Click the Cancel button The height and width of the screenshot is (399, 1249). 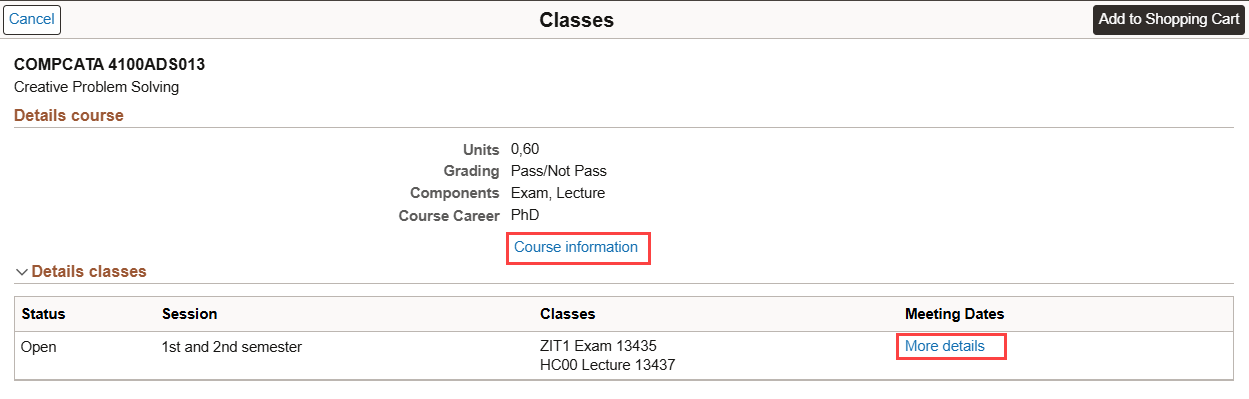pos(32,19)
